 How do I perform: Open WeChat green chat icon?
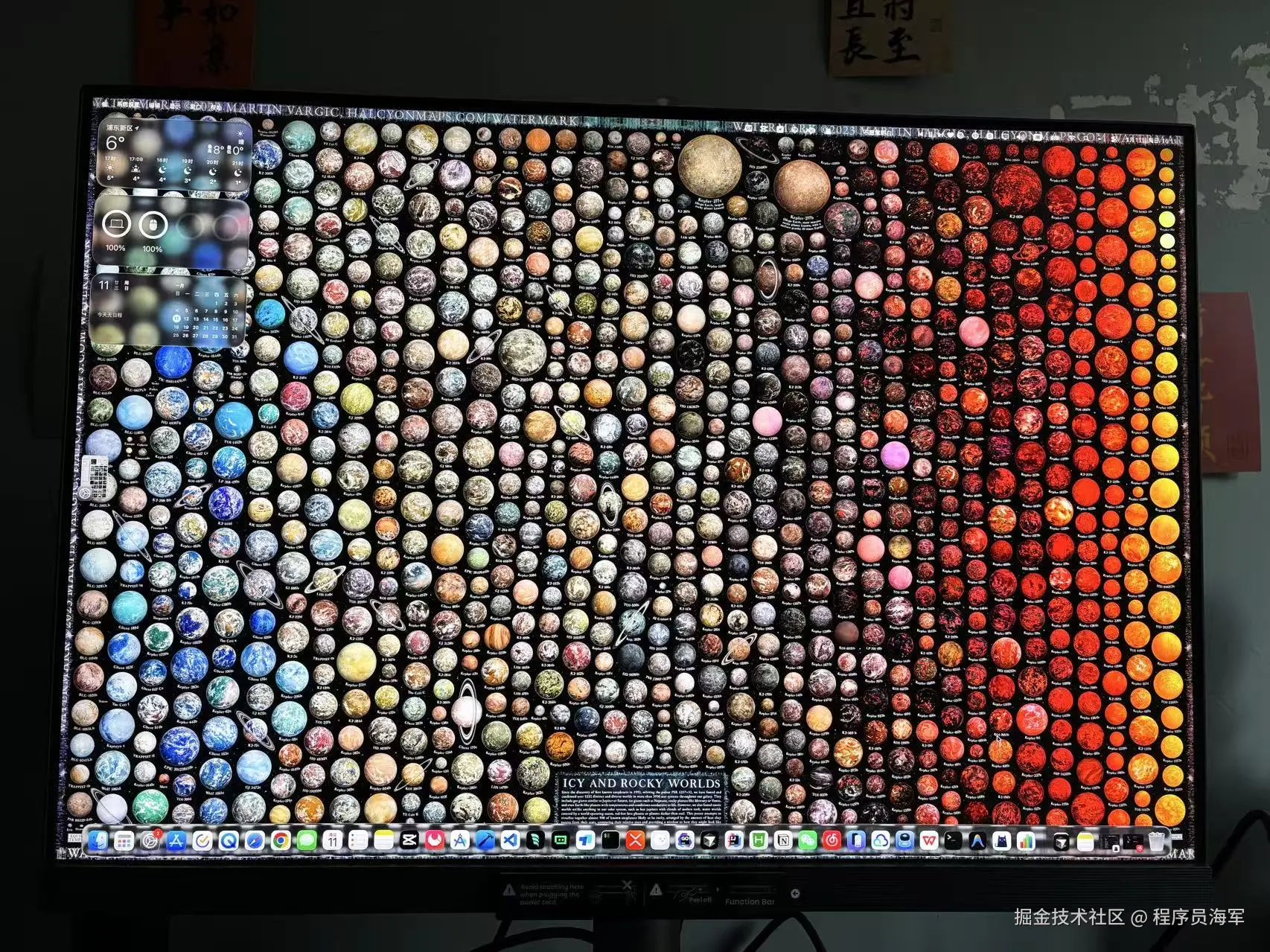click(x=808, y=840)
